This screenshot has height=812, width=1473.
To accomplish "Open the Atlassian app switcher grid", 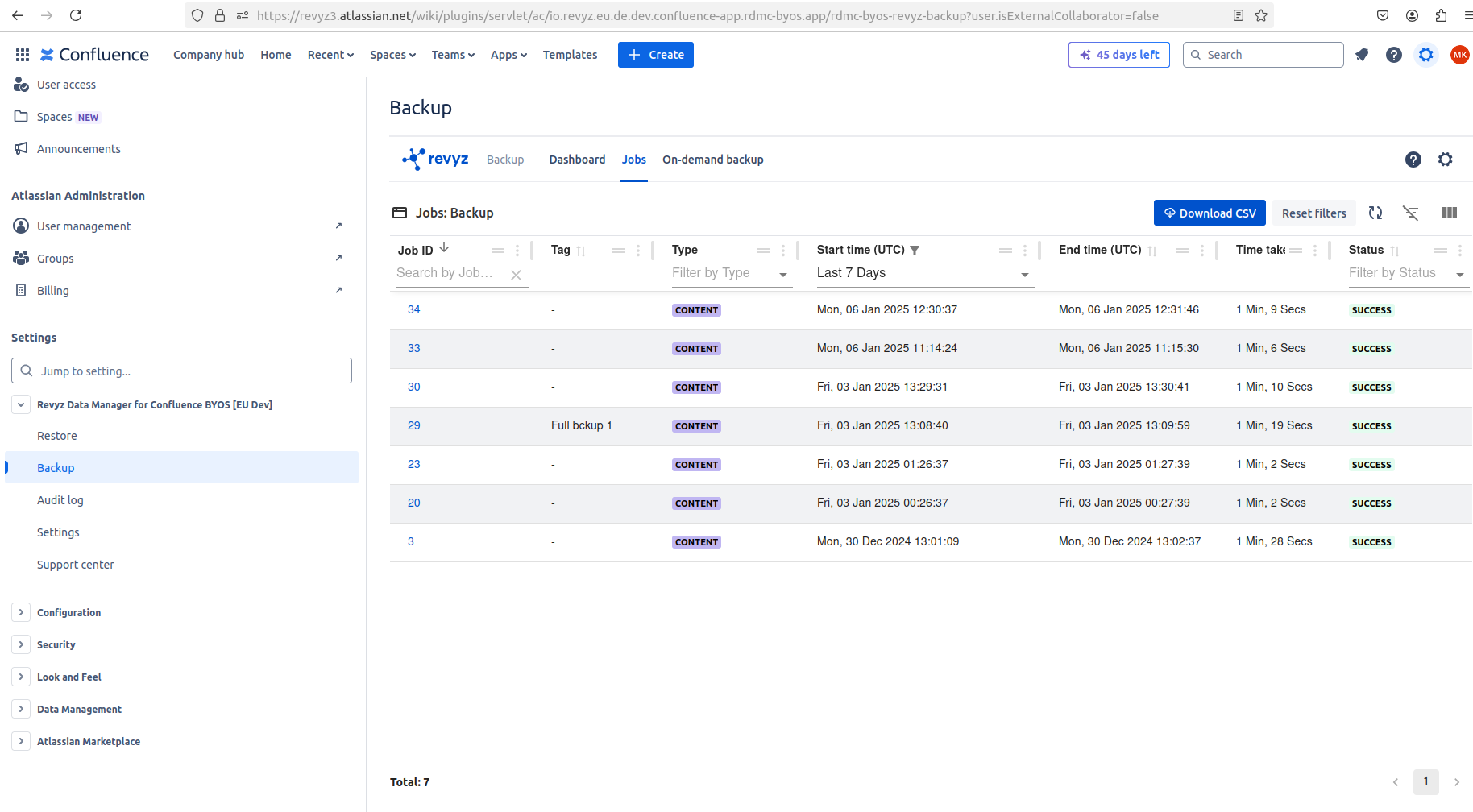I will [x=23, y=55].
